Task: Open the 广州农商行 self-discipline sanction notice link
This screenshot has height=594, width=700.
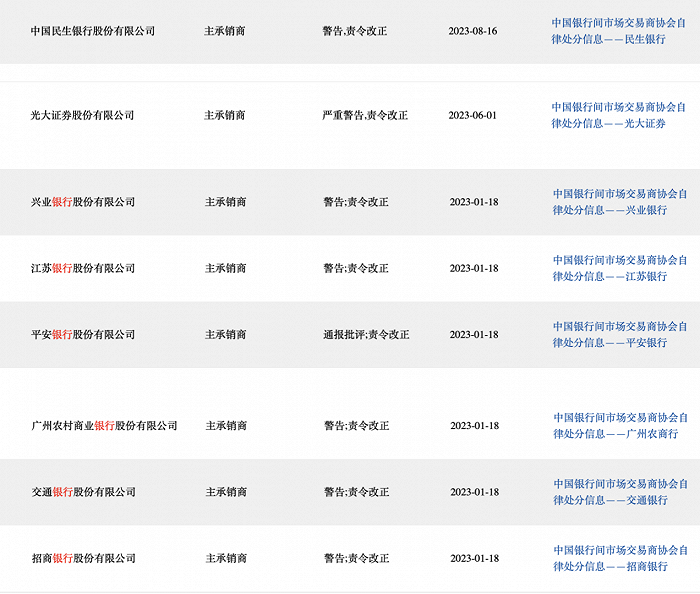Action: [x=620, y=426]
